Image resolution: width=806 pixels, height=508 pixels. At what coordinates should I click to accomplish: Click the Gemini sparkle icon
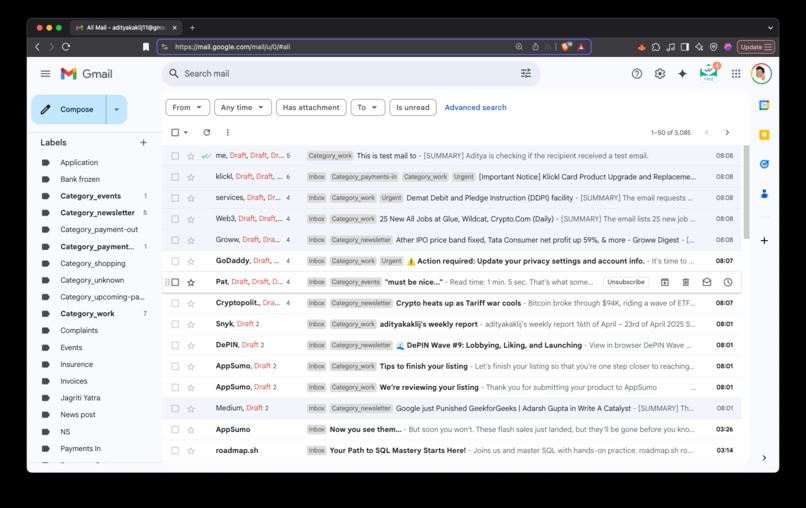pyautogui.click(x=682, y=74)
